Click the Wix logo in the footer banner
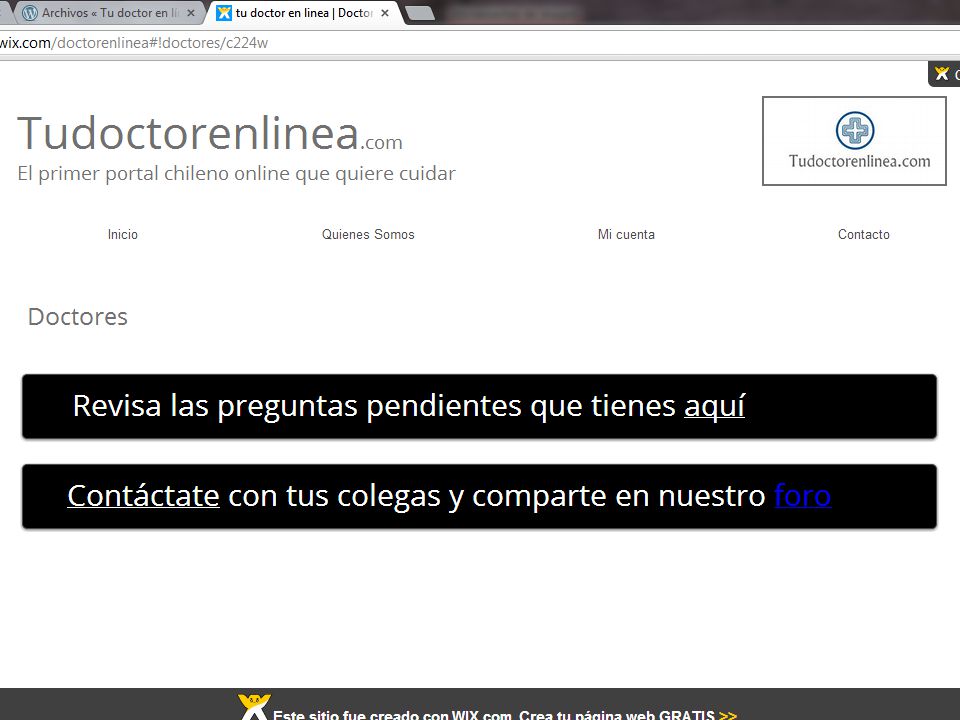This screenshot has height=720, width=960. [253, 707]
